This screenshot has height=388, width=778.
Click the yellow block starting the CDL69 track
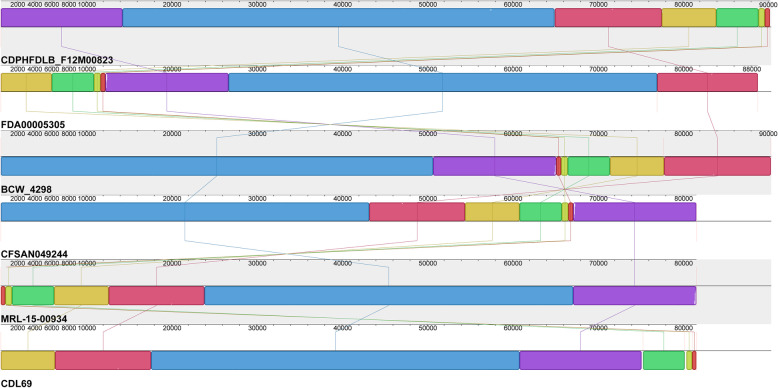28,360
